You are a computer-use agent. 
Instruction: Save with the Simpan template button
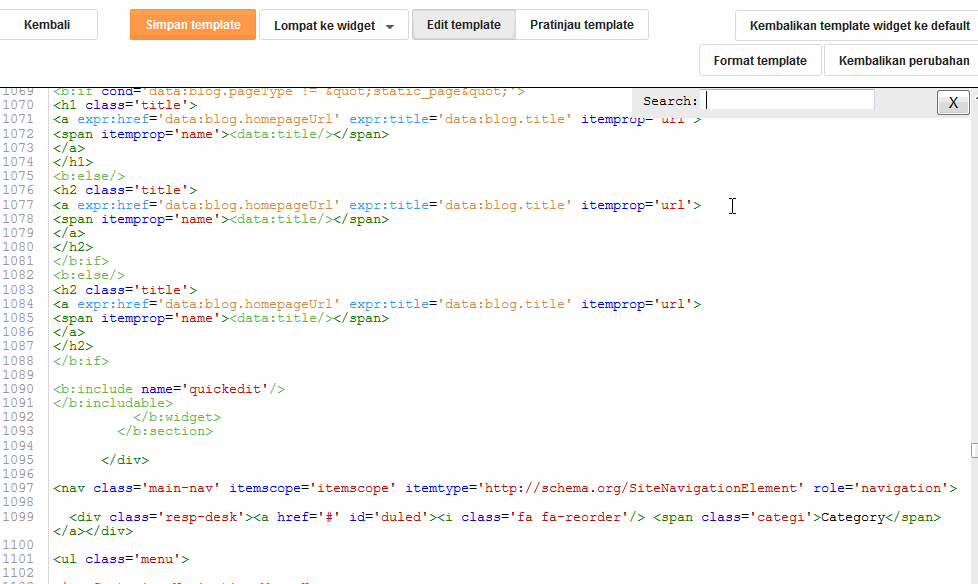pyautogui.click(x=192, y=25)
